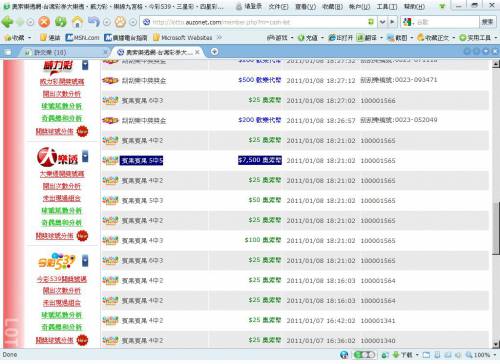Open the address bar history dropdown arrow

(x=382, y=22)
